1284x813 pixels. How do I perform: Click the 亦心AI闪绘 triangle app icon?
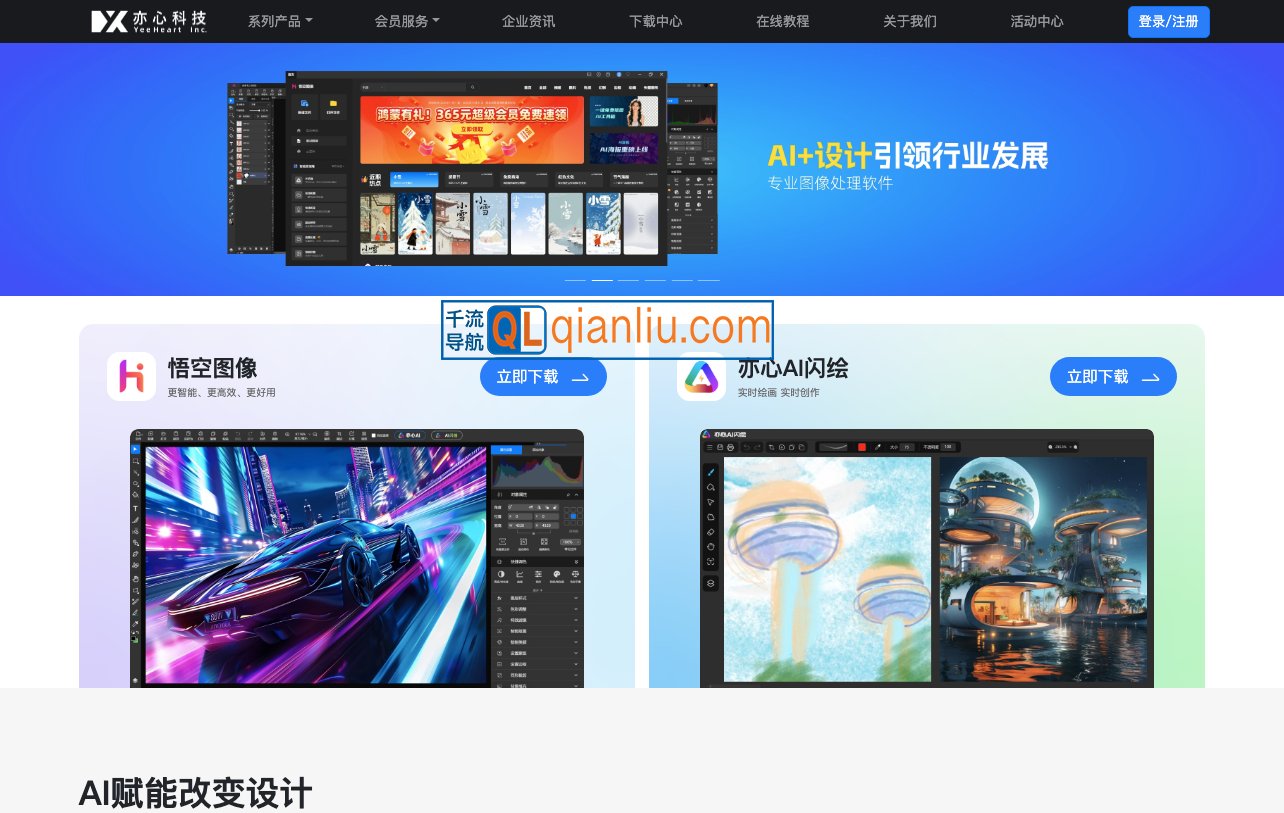coord(701,377)
